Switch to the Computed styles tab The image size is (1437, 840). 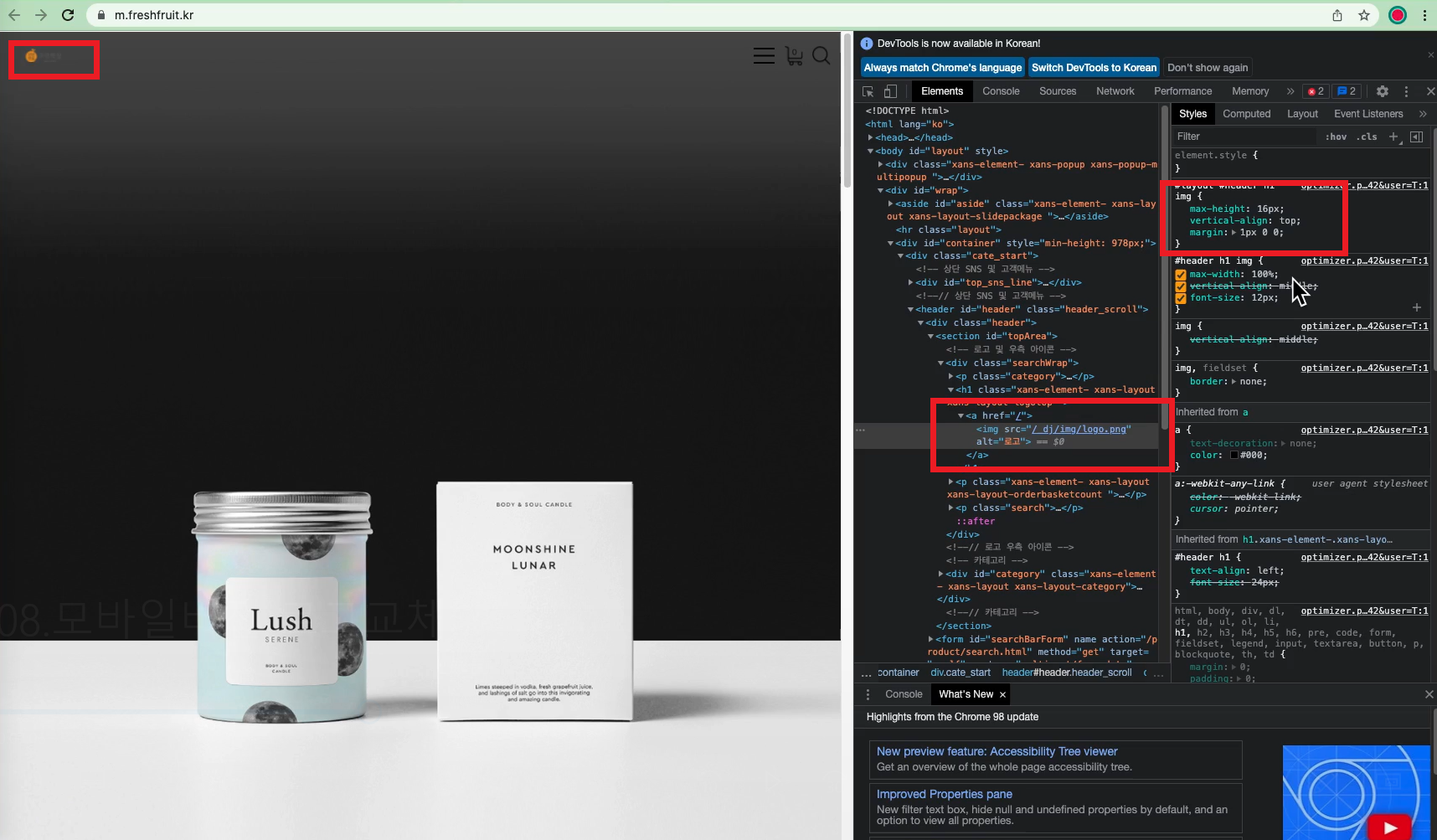point(1246,114)
